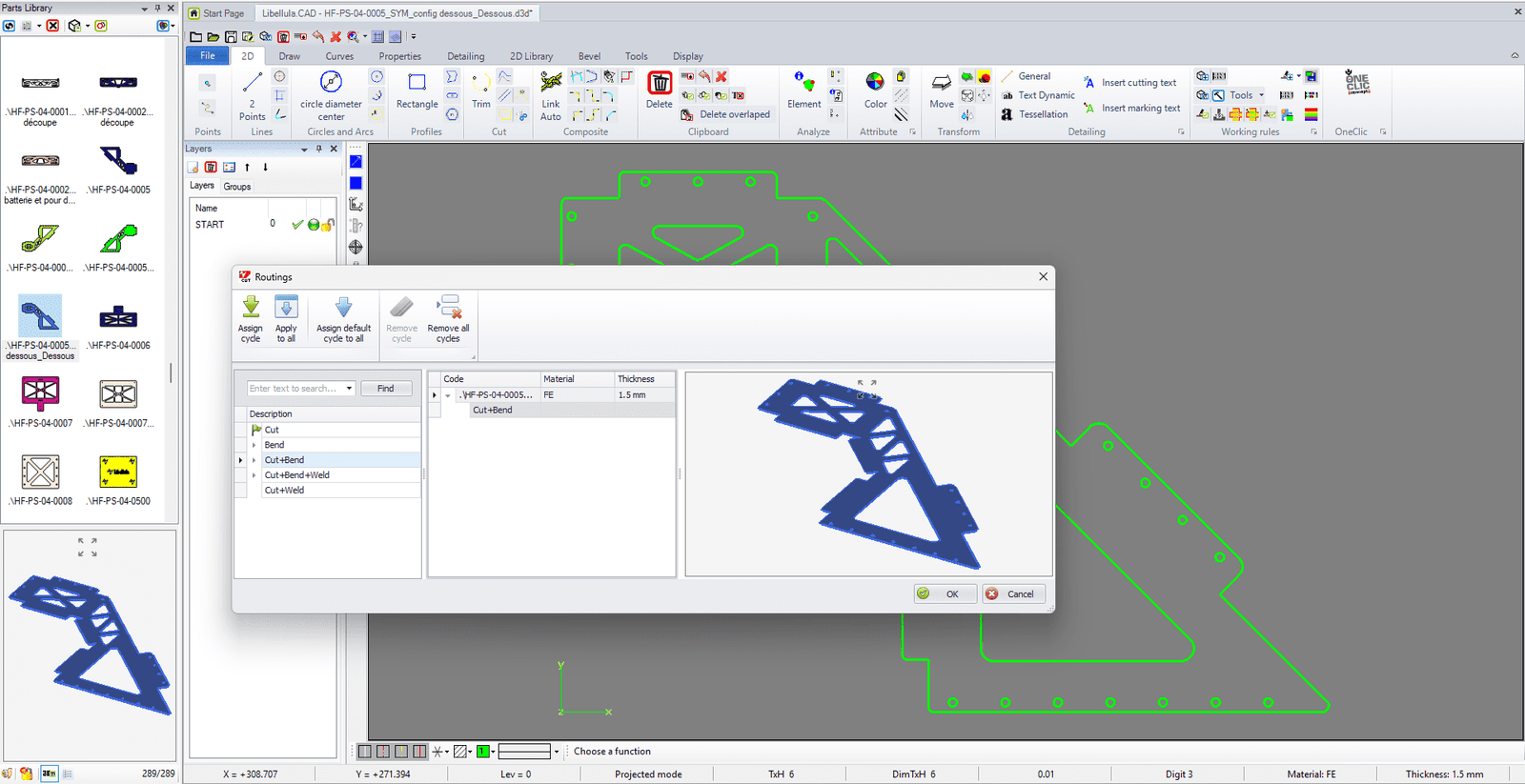
Task: Click the Assign cycle icon
Action: pyautogui.click(x=250, y=309)
